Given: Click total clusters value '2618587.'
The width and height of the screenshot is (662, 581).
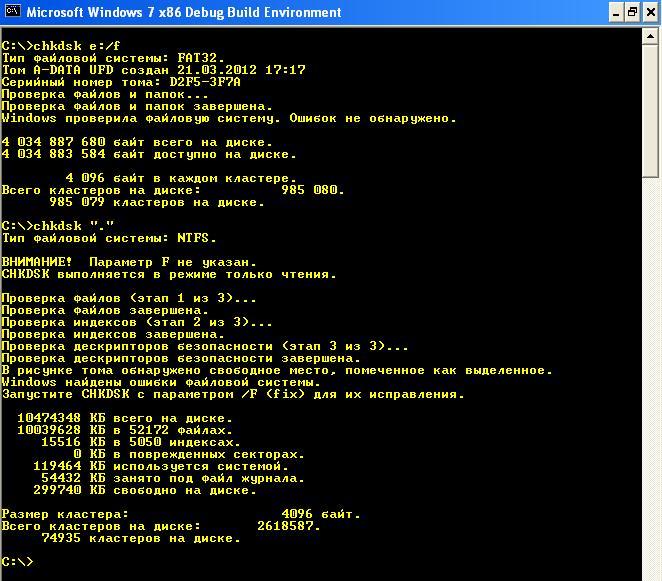Looking at the screenshot, I should click(289, 527).
